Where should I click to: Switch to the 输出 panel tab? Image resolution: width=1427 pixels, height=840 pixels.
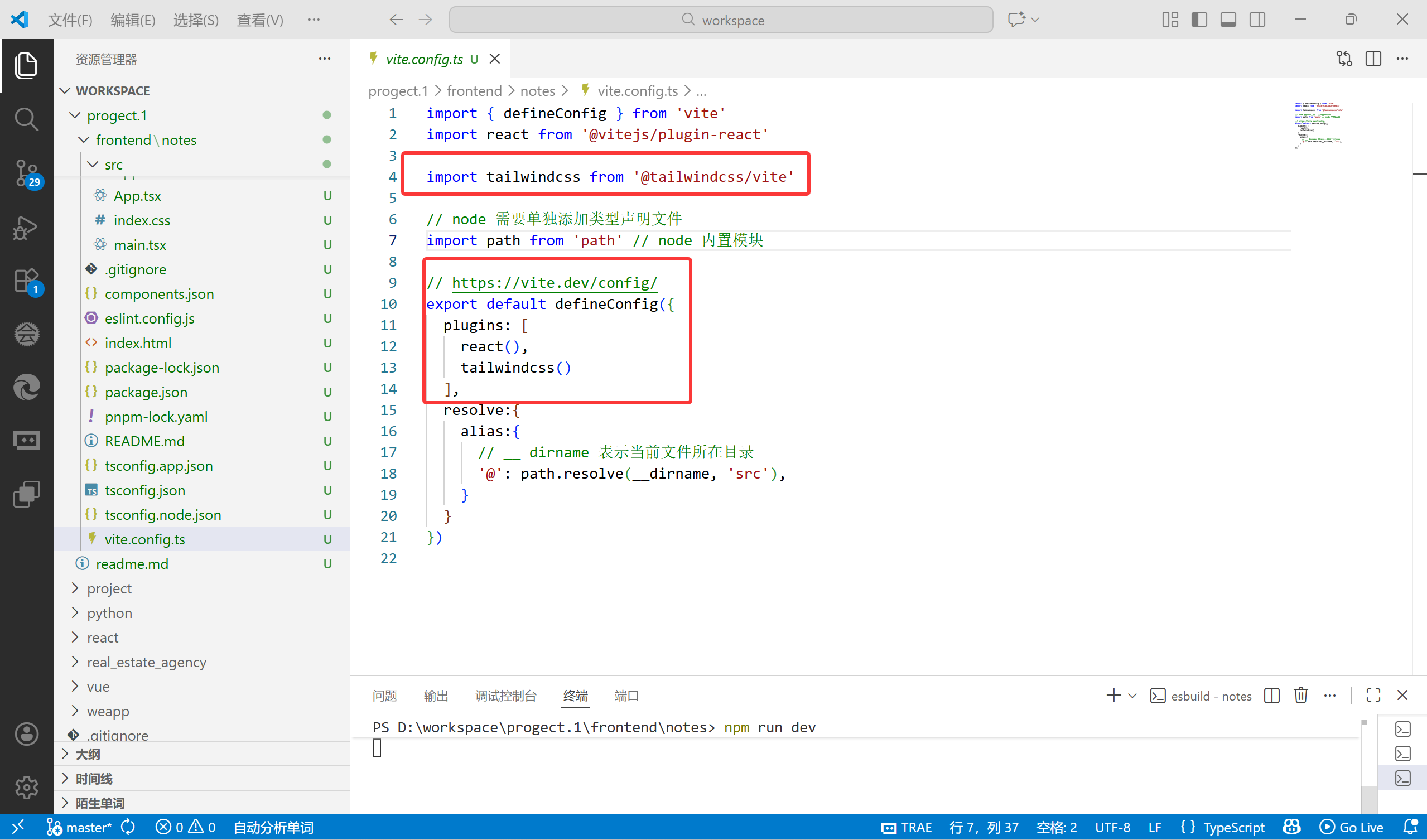pyautogui.click(x=436, y=696)
